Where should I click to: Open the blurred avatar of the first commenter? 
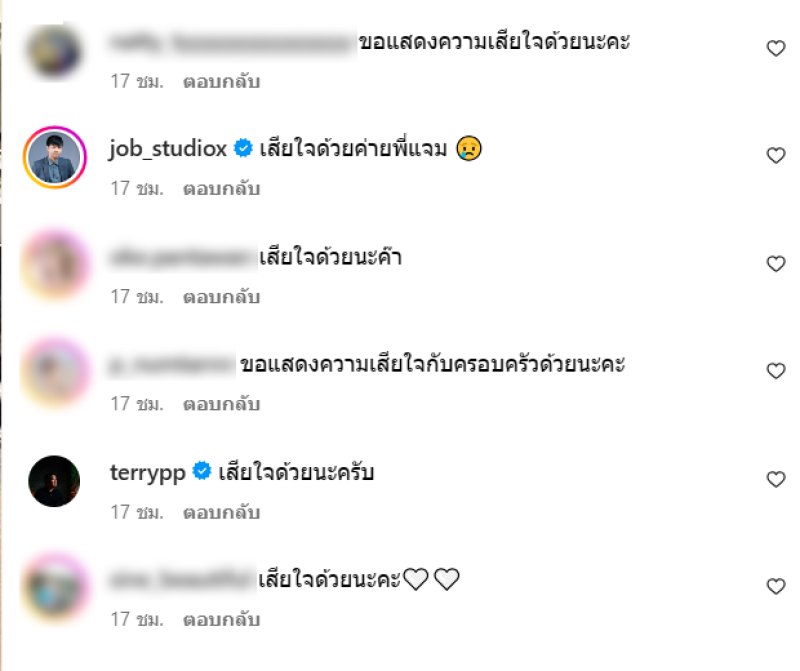point(55,51)
